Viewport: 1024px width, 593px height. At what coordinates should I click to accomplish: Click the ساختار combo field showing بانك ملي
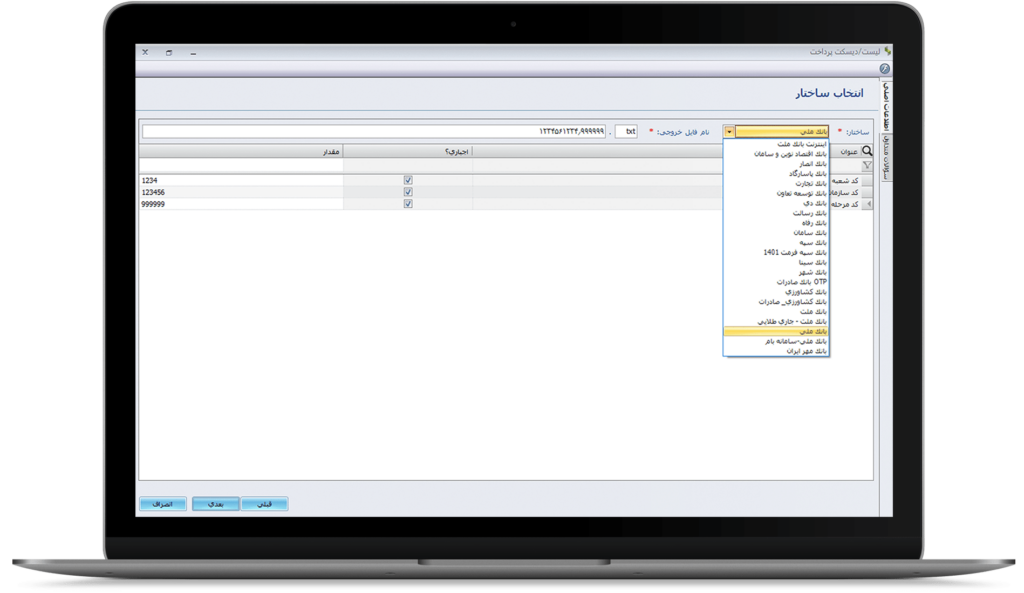coord(782,132)
